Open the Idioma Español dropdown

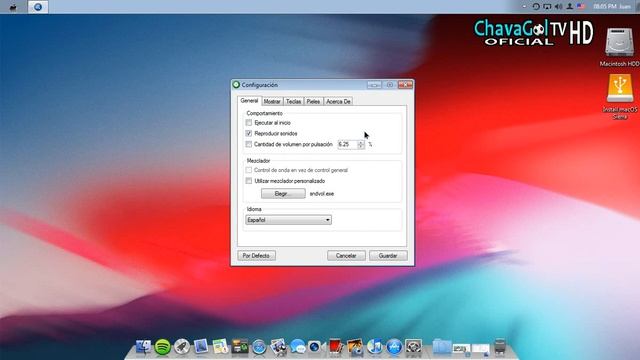288,220
